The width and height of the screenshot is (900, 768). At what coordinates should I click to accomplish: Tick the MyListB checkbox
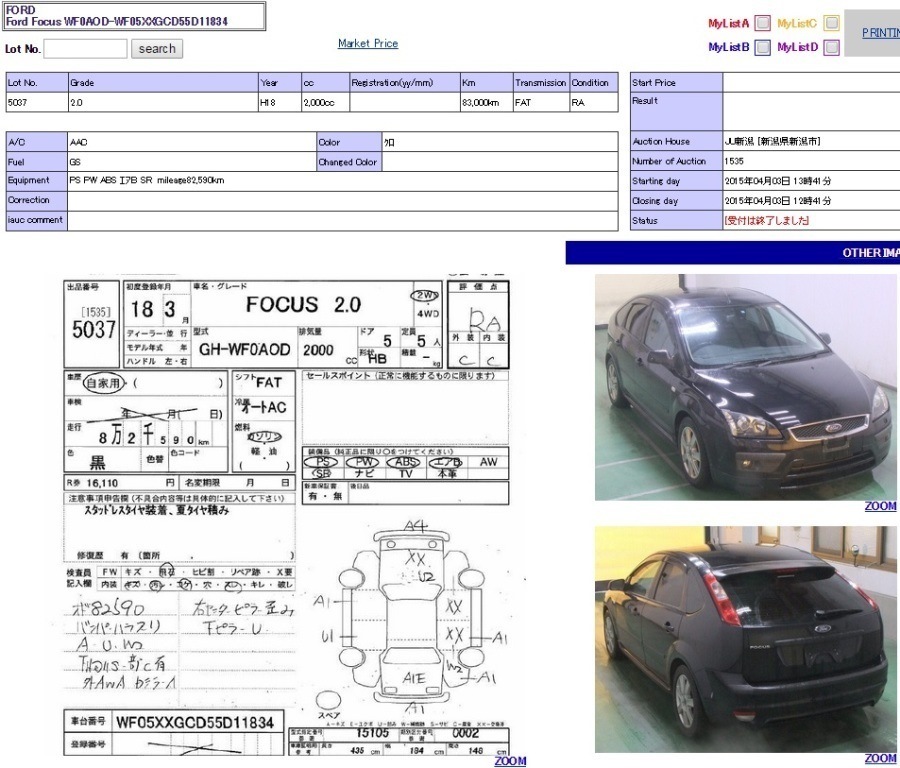762,47
